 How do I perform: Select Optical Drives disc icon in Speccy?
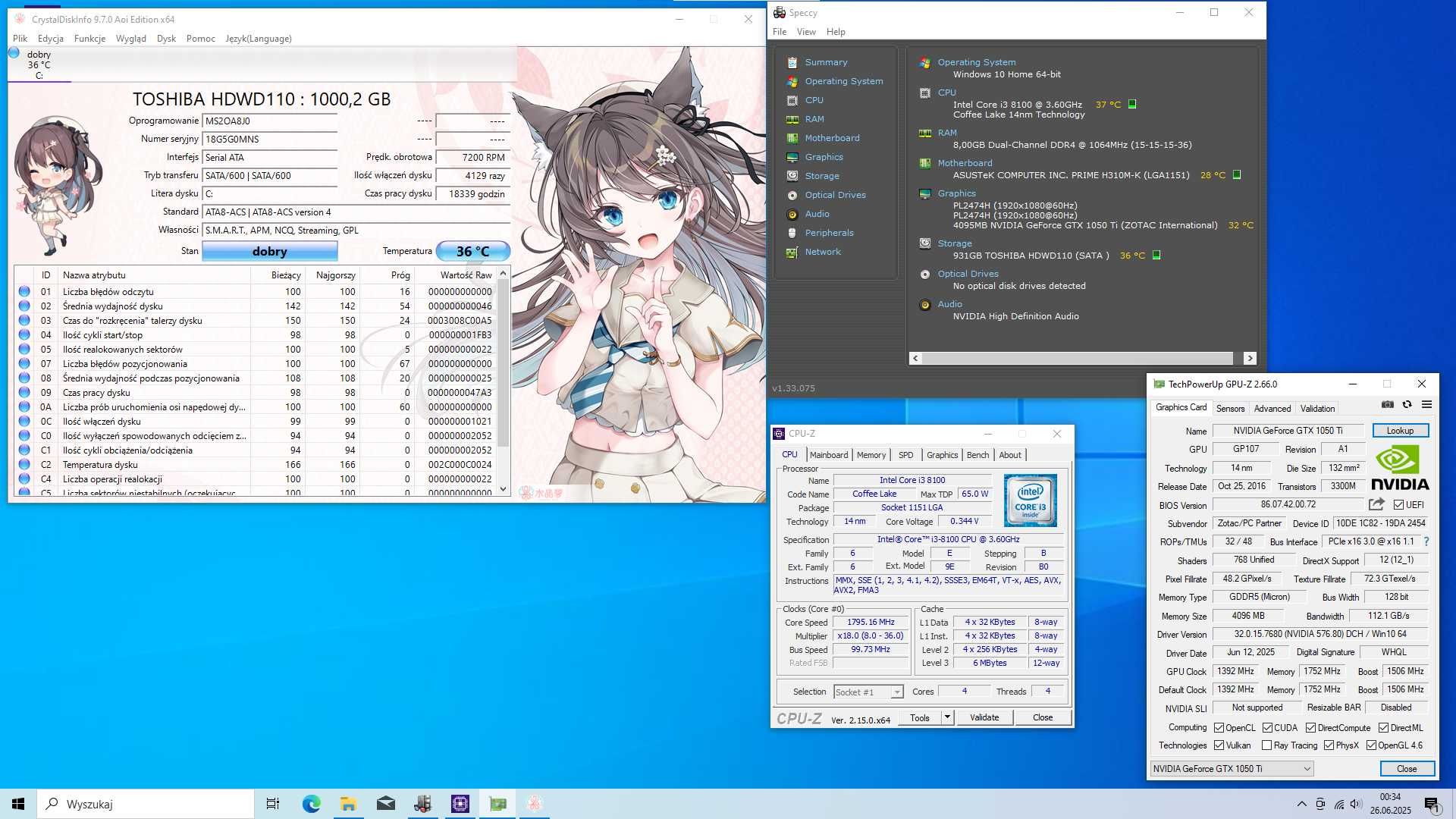click(792, 195)
